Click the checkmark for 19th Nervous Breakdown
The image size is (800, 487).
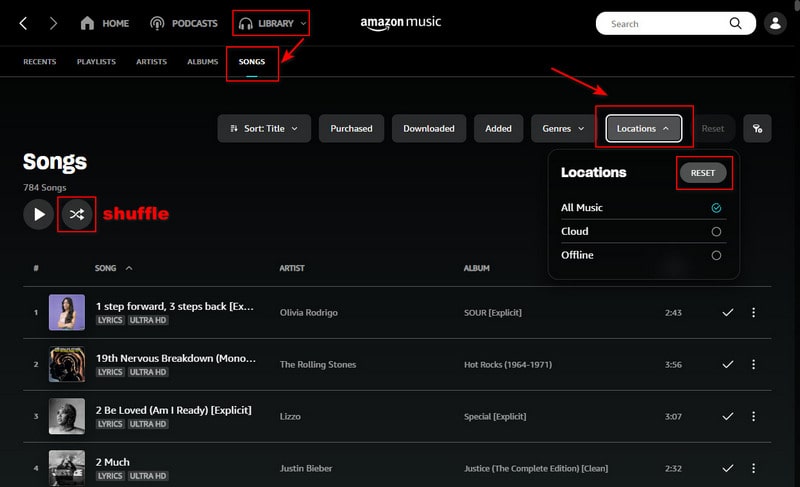click(728, 365)
